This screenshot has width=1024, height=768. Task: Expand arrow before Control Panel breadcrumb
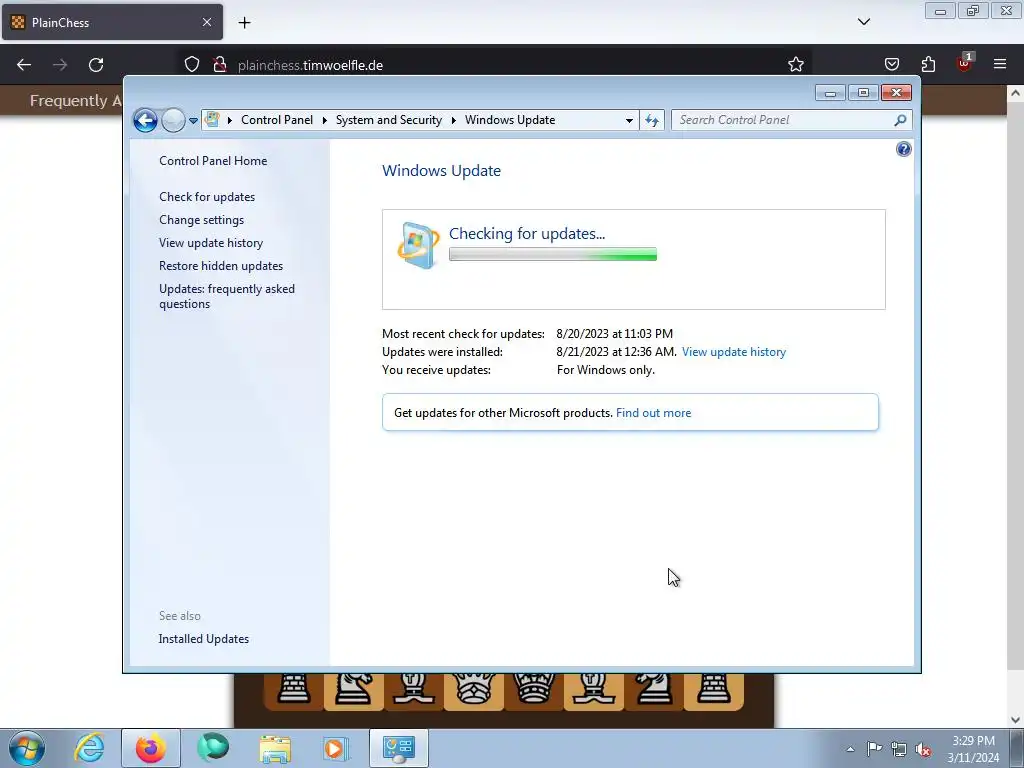point(230,120)
